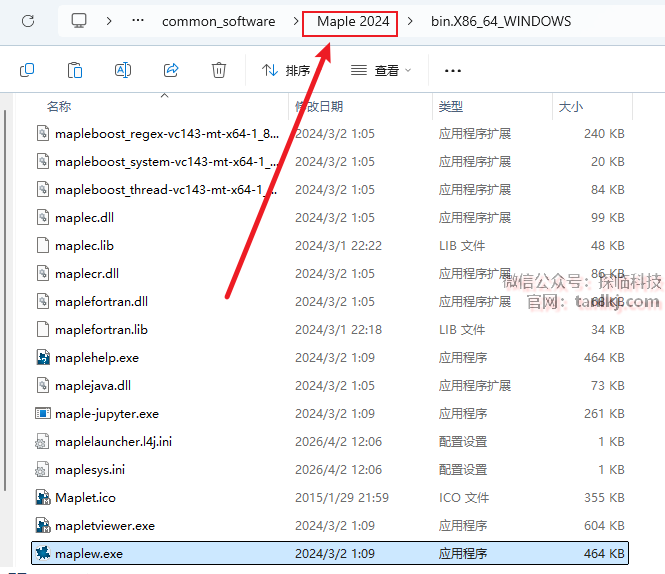Viewport: 665px width, 574px height.
Task: Click the maplefortran.dll file icon
Action: pos(43,302)
